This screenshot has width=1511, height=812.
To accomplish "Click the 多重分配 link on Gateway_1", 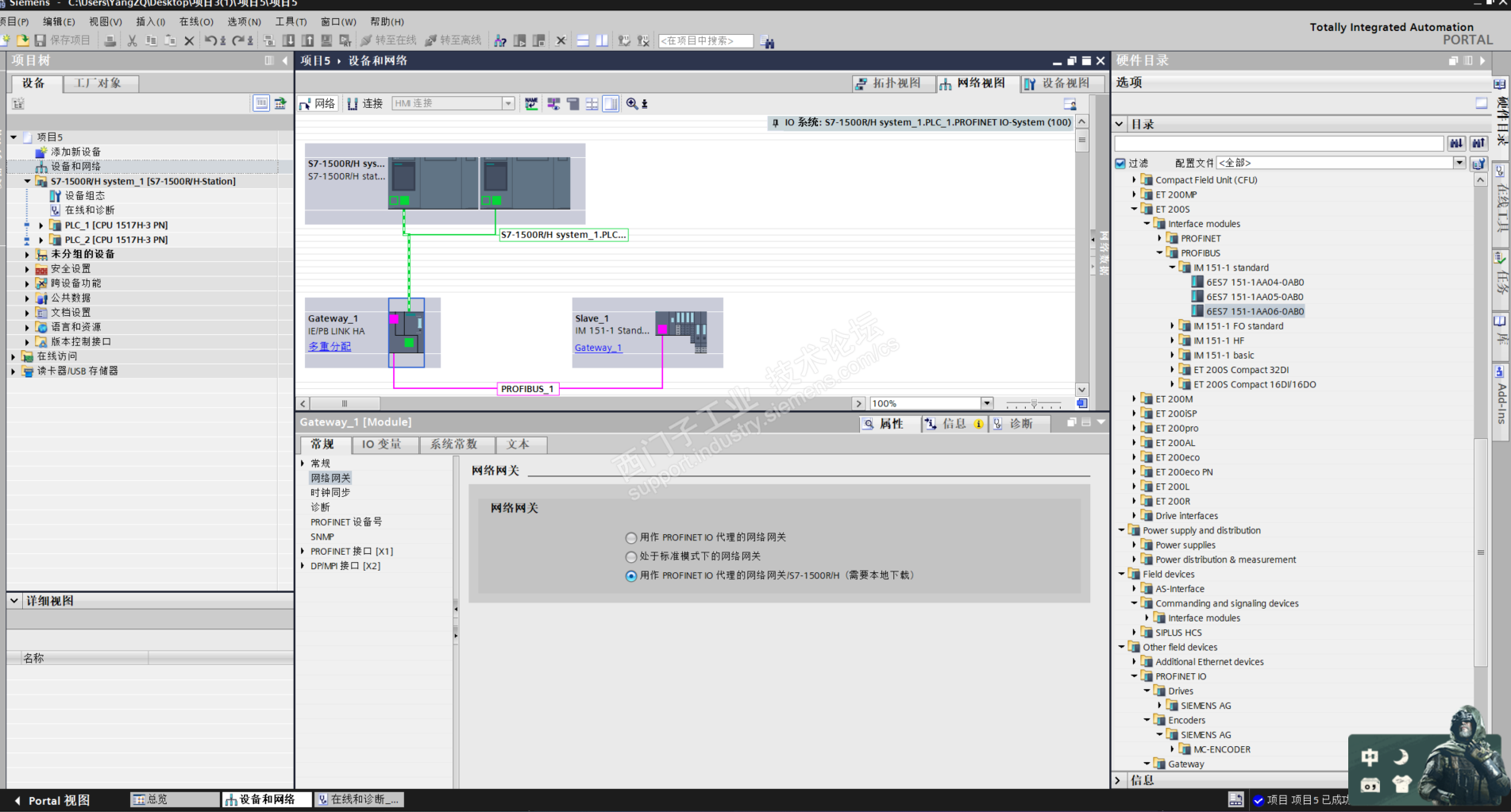I will tap(330, 347).
